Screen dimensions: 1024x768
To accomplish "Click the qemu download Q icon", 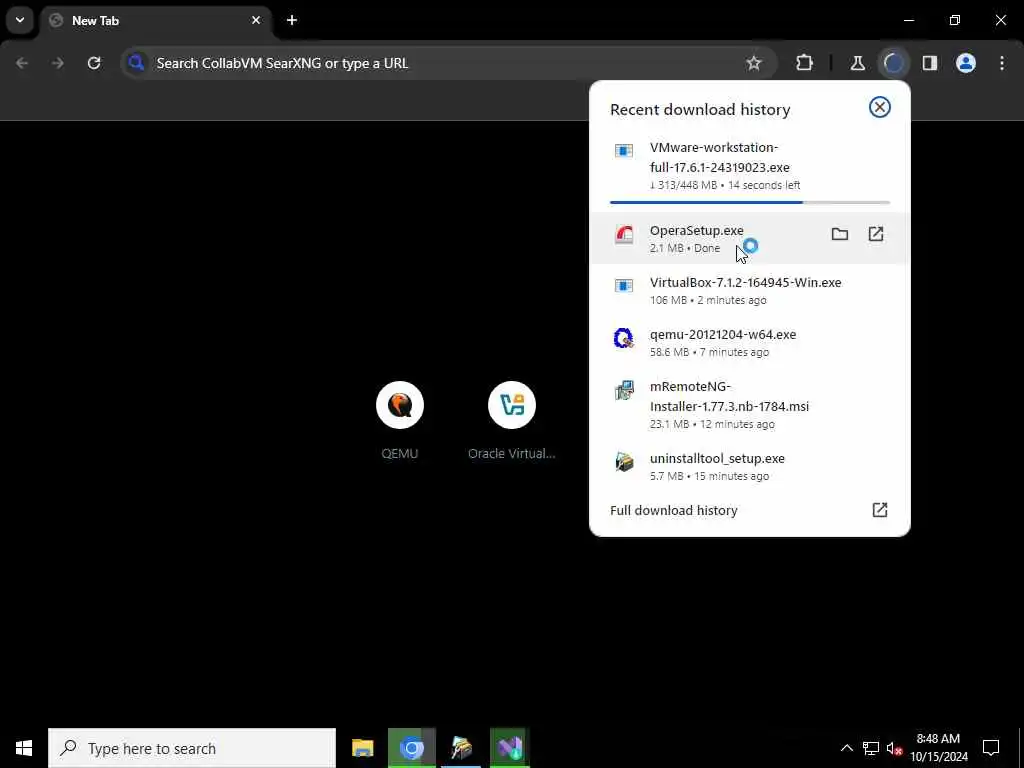I will click(624, 338).
